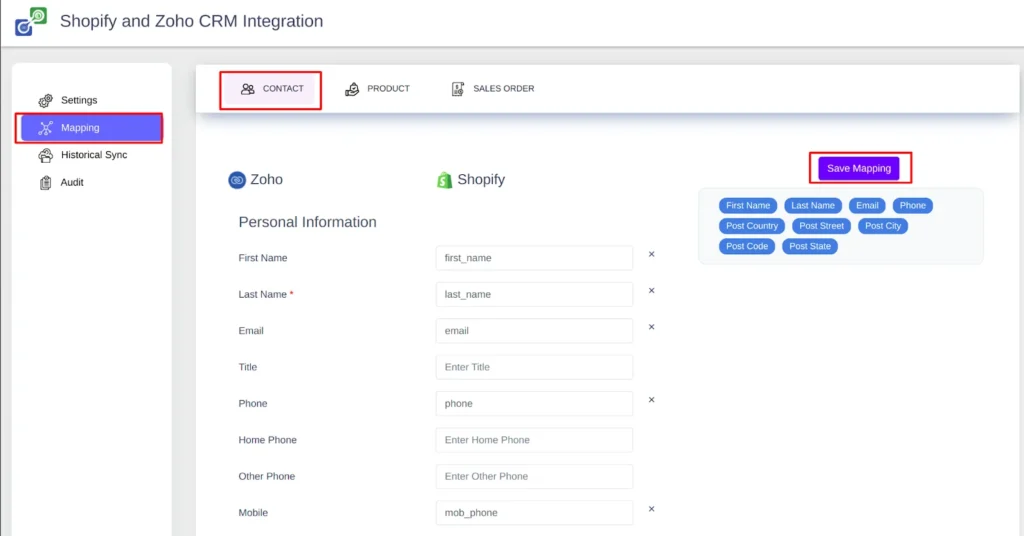Switch to the CONTACT tab
1024x536 pixels.
point(270,89)
